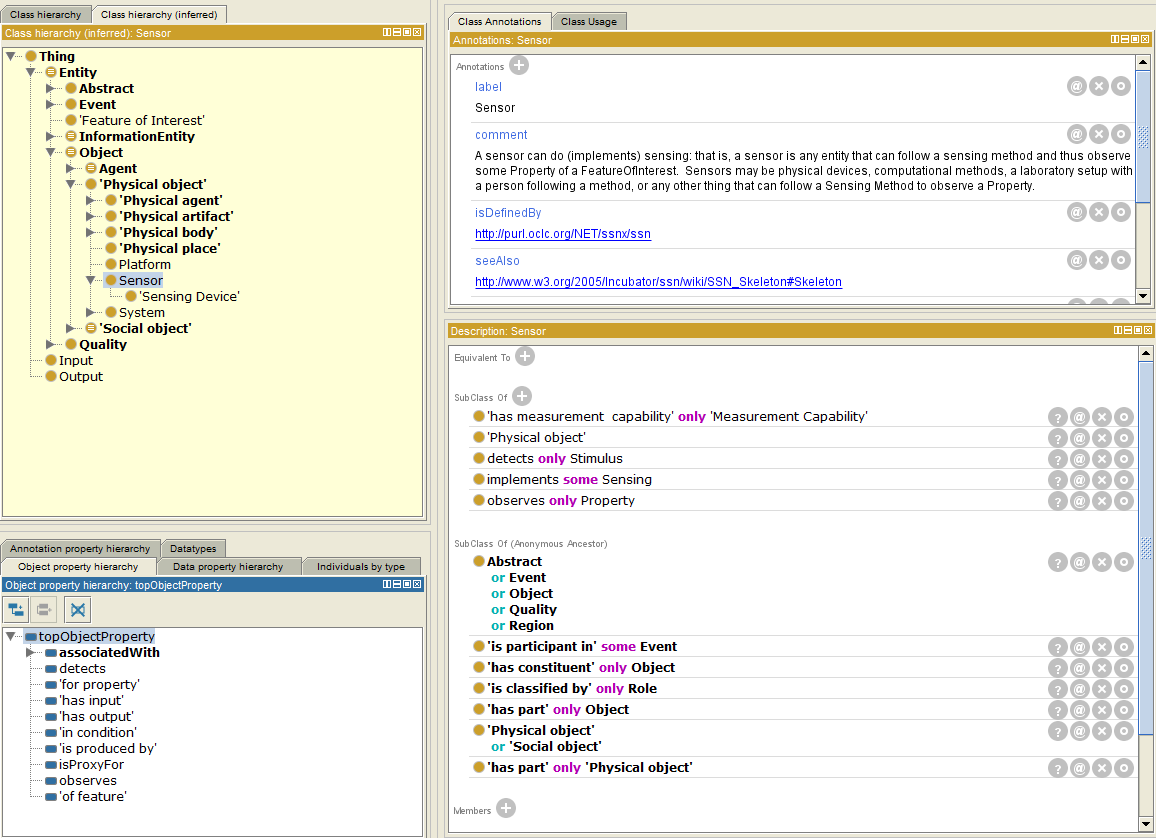
Task: Explain the 'detects only Stimulus' inference via question icon
Action: point(1058,459)
